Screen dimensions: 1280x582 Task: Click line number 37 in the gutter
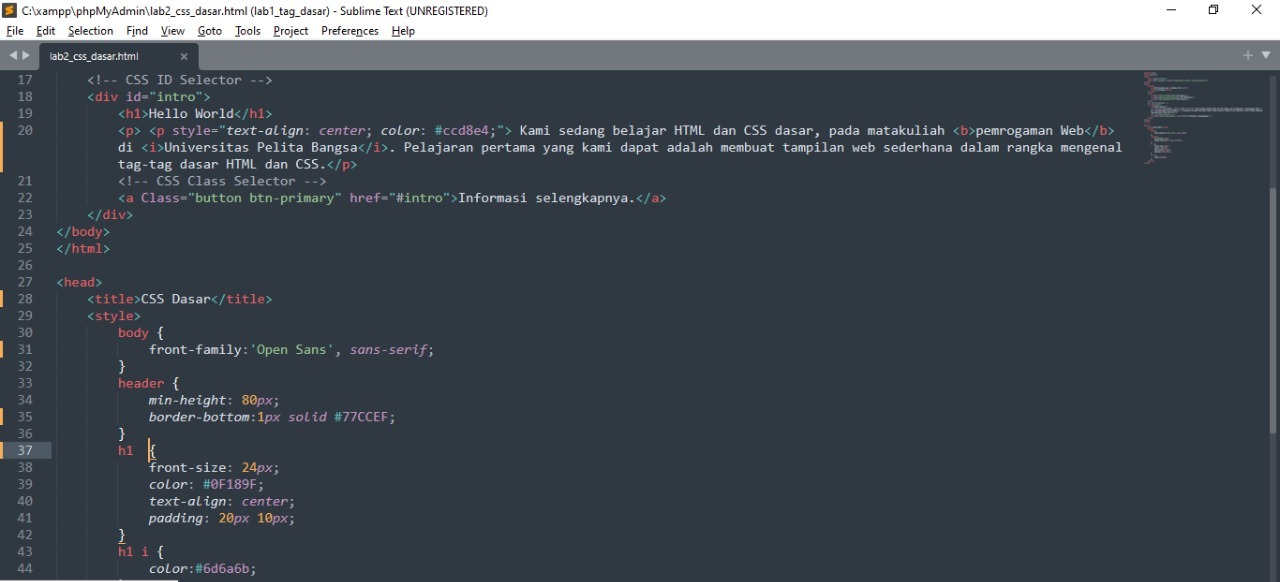25,450
